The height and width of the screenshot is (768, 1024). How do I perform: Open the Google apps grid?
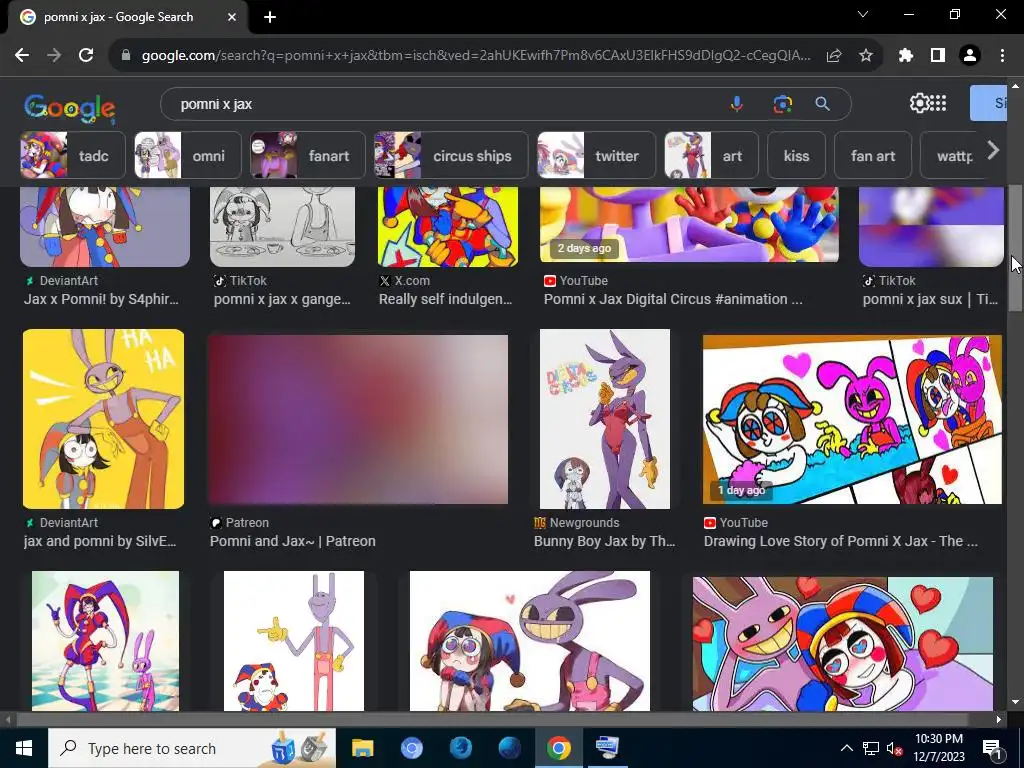point(938,103)
